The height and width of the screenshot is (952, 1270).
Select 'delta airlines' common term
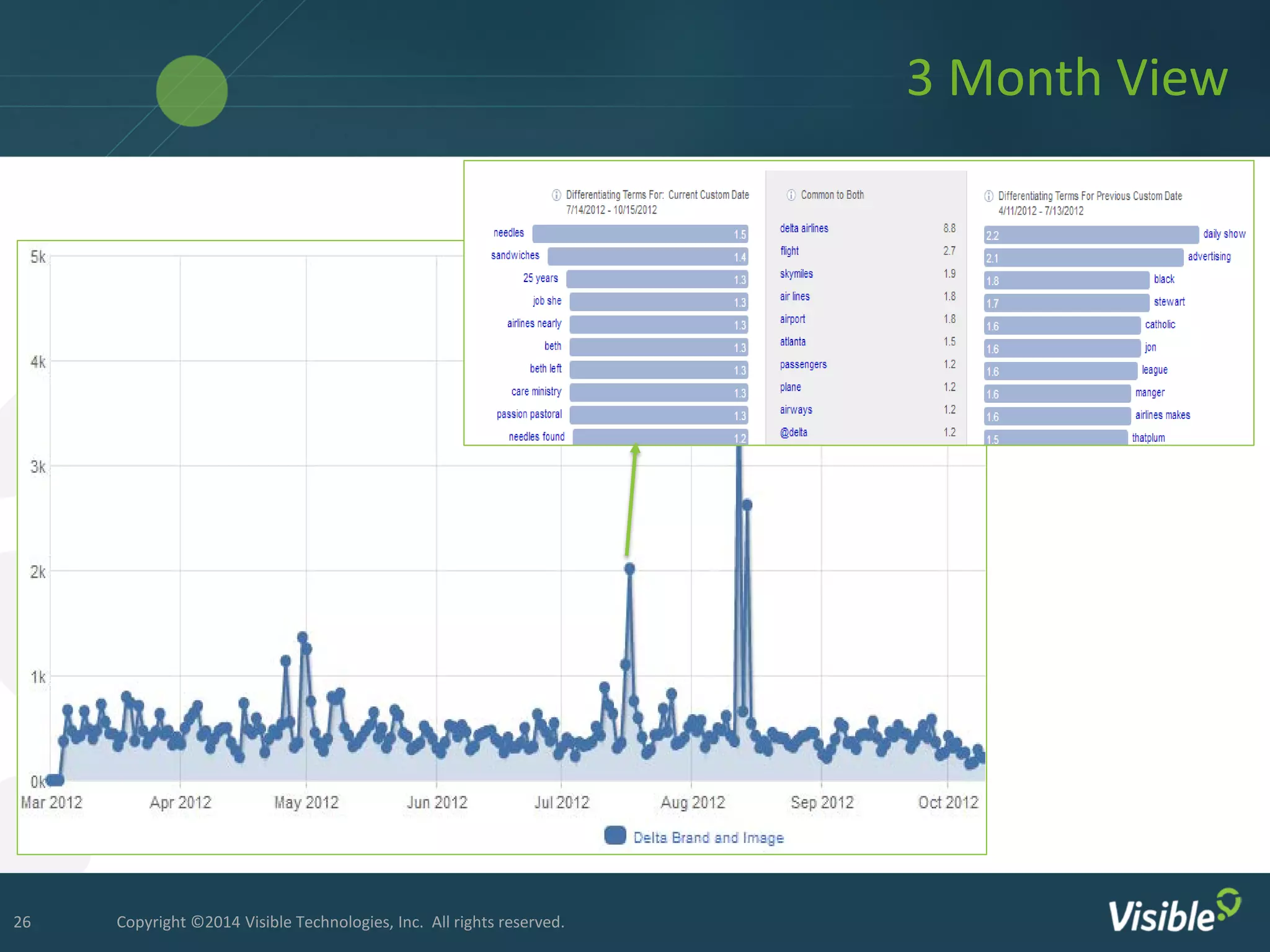(804, 228)
